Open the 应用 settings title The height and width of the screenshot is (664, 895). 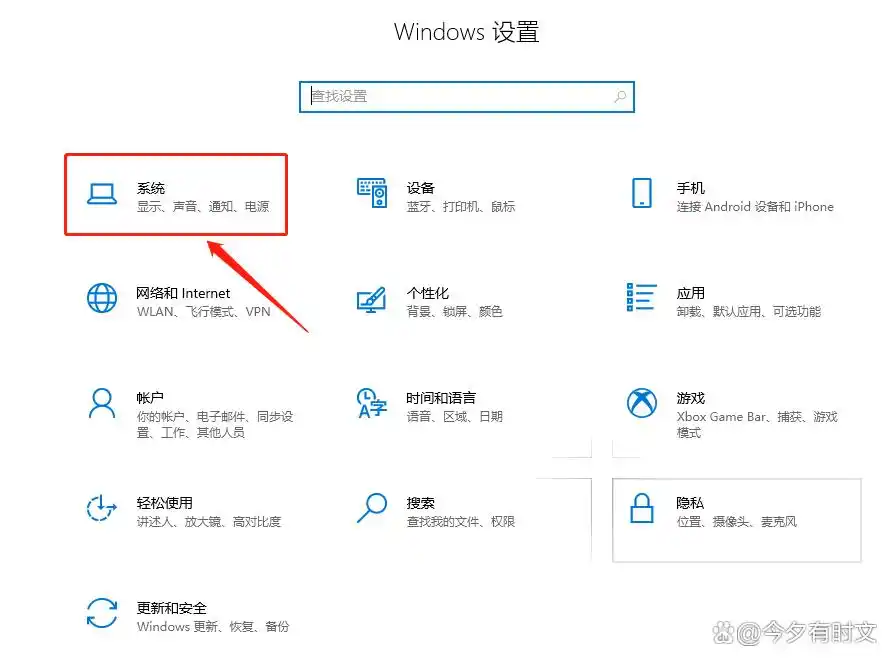point(691,293)
